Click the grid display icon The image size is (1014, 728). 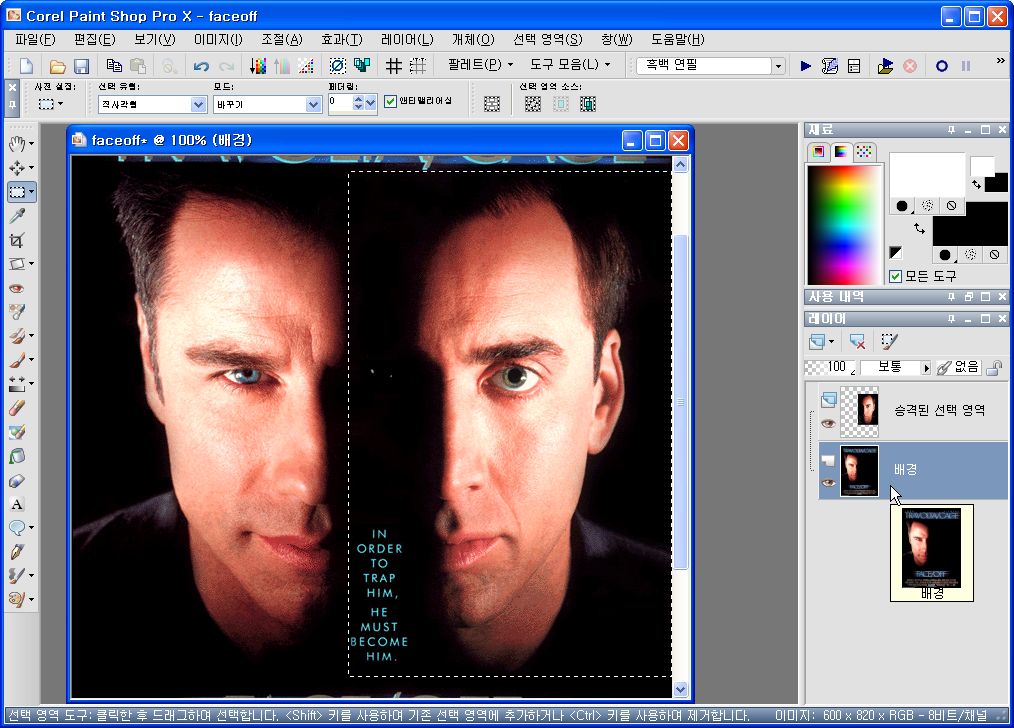coord(394,65)
